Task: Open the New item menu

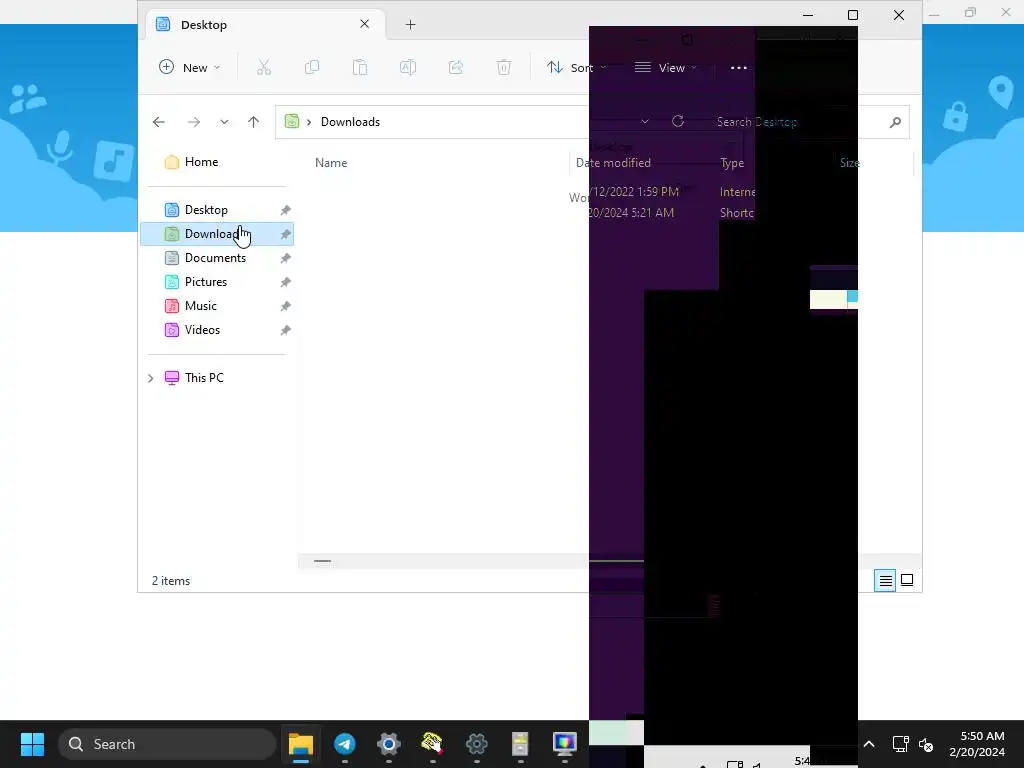Action: pos(189,67)
